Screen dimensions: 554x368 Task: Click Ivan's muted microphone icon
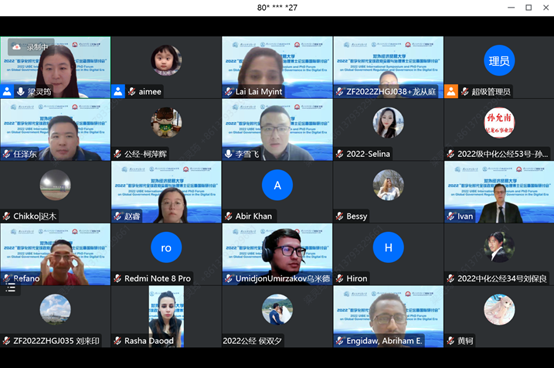[x=450, y=216]
